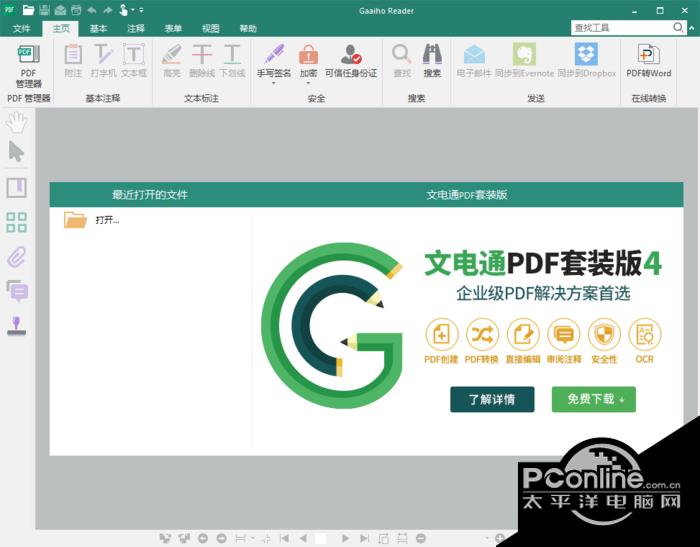The height and width of the screenshot is (547, 700).
Task: Show page thumbnails grid panel
Action: 17,222
